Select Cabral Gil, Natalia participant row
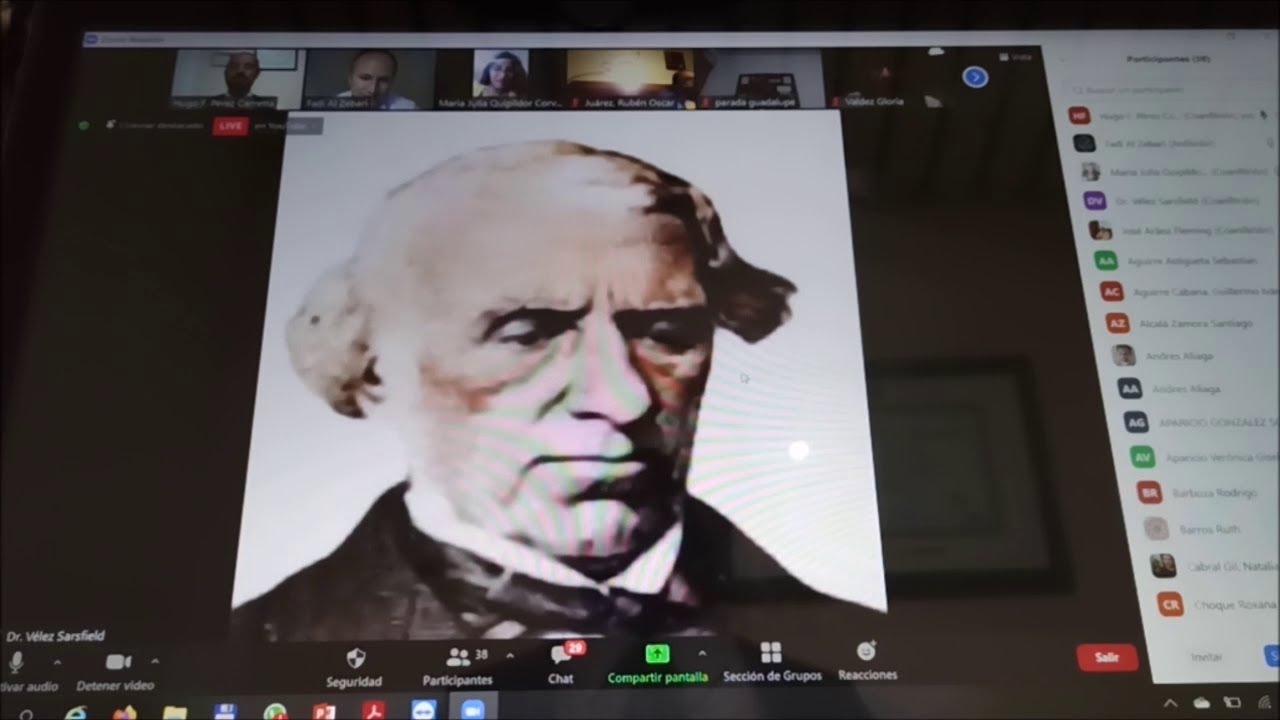The image size is (1280, 720). click(1215, 566)
